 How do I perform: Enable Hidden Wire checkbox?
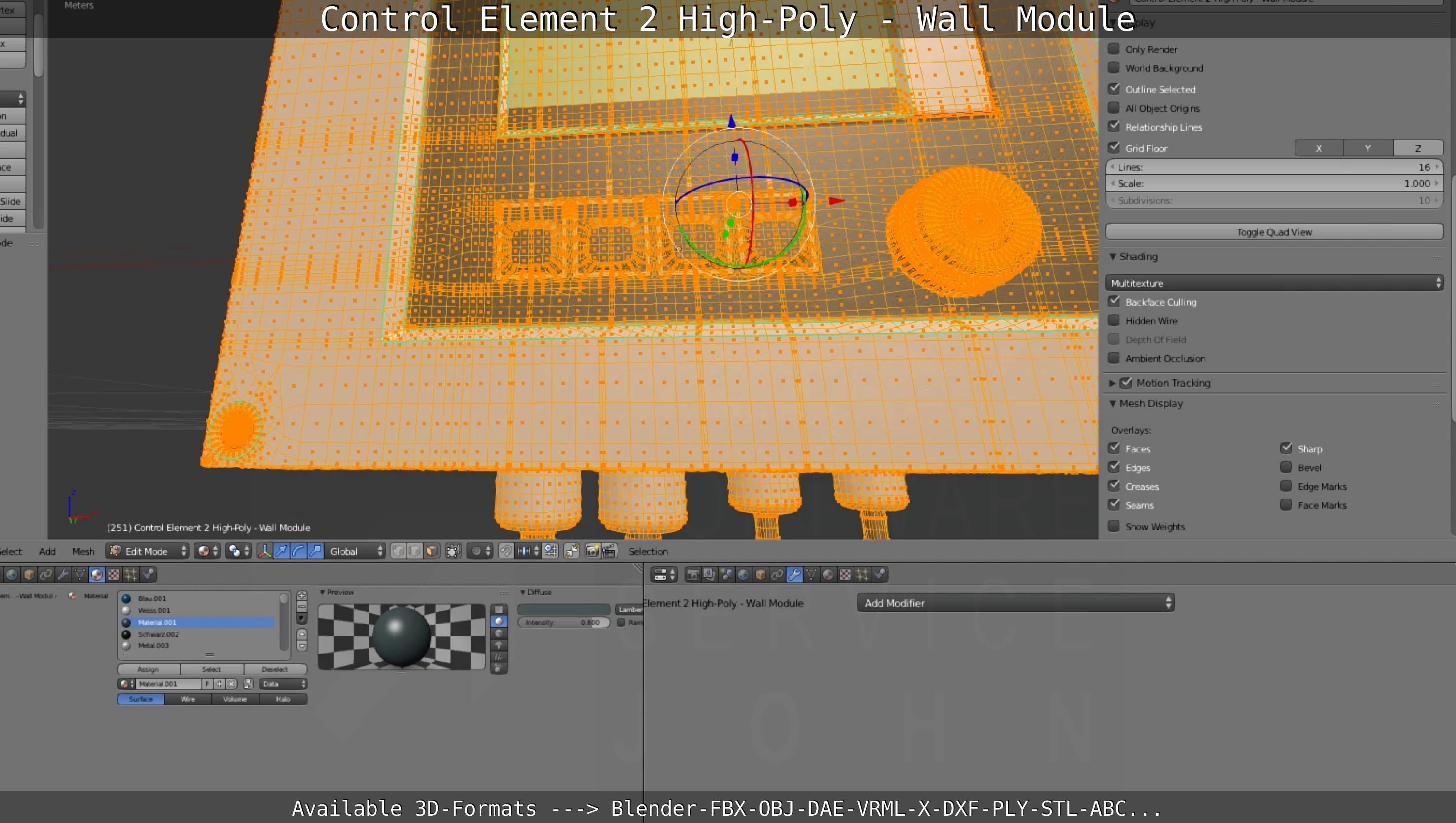point(1113,320)
